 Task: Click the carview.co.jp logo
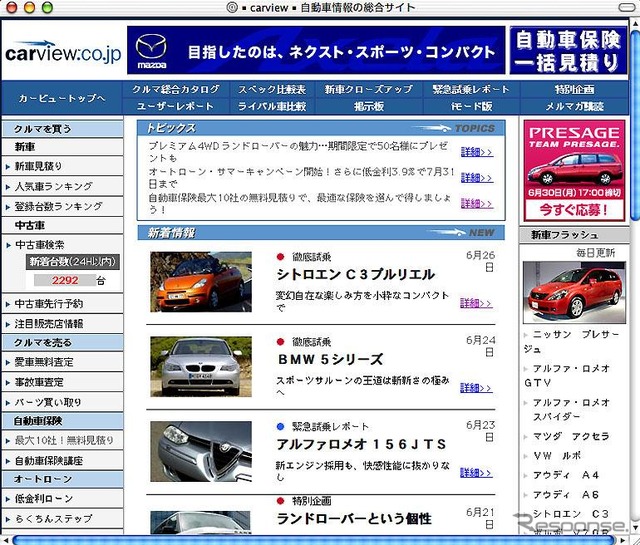tap(63, 52)
